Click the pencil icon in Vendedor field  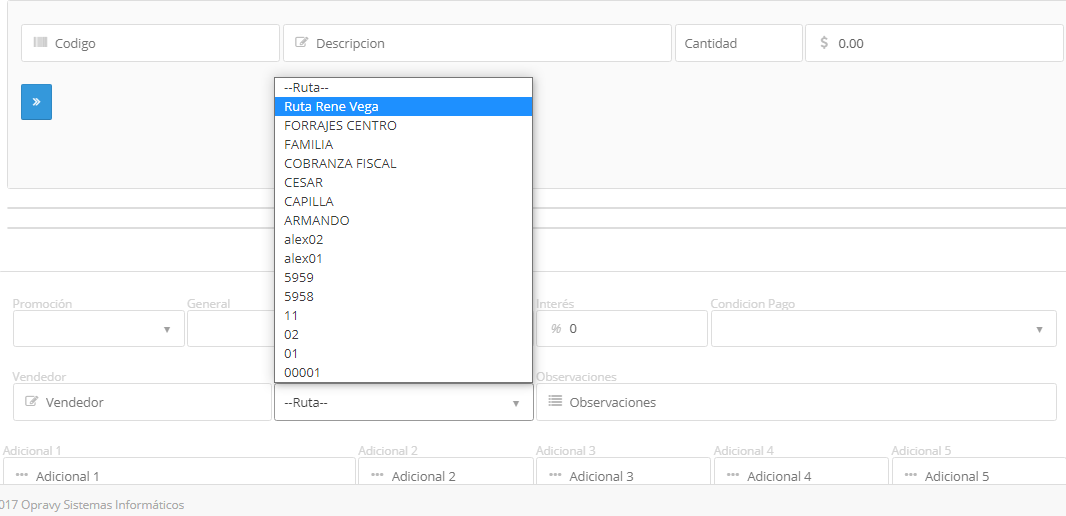pos(31,401)
